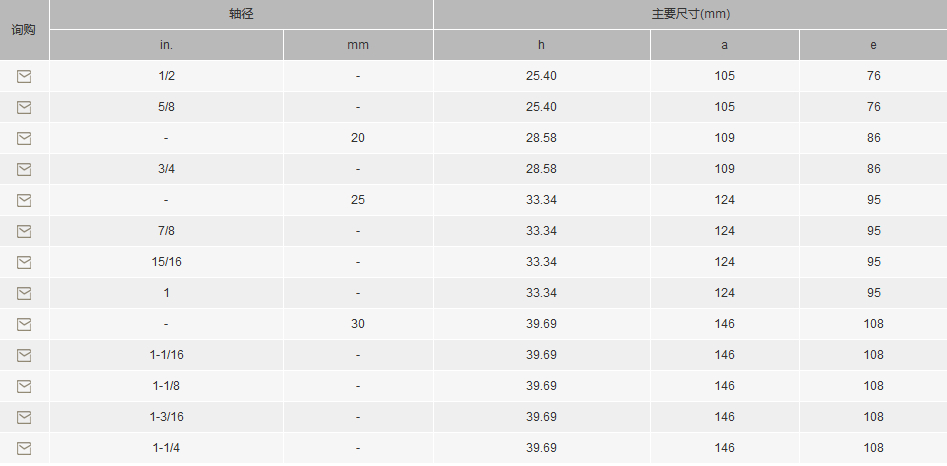Image resolution: width=947 pixels, height=466 pixels.
Task: Click envelope icon for 1-1/16 inch row
Action: pos(24,356)
